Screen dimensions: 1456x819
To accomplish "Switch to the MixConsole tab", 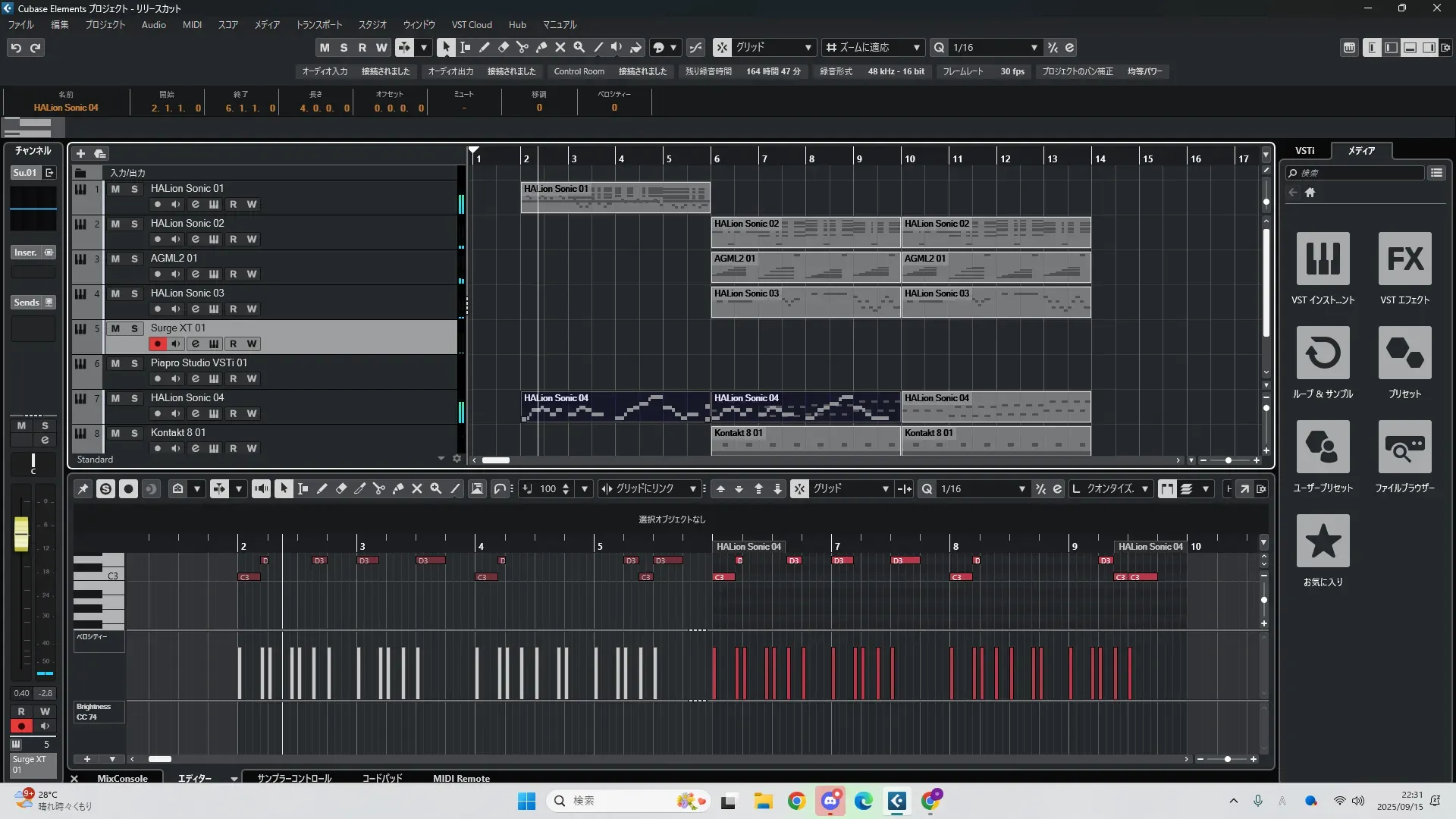I will point(122,778).
